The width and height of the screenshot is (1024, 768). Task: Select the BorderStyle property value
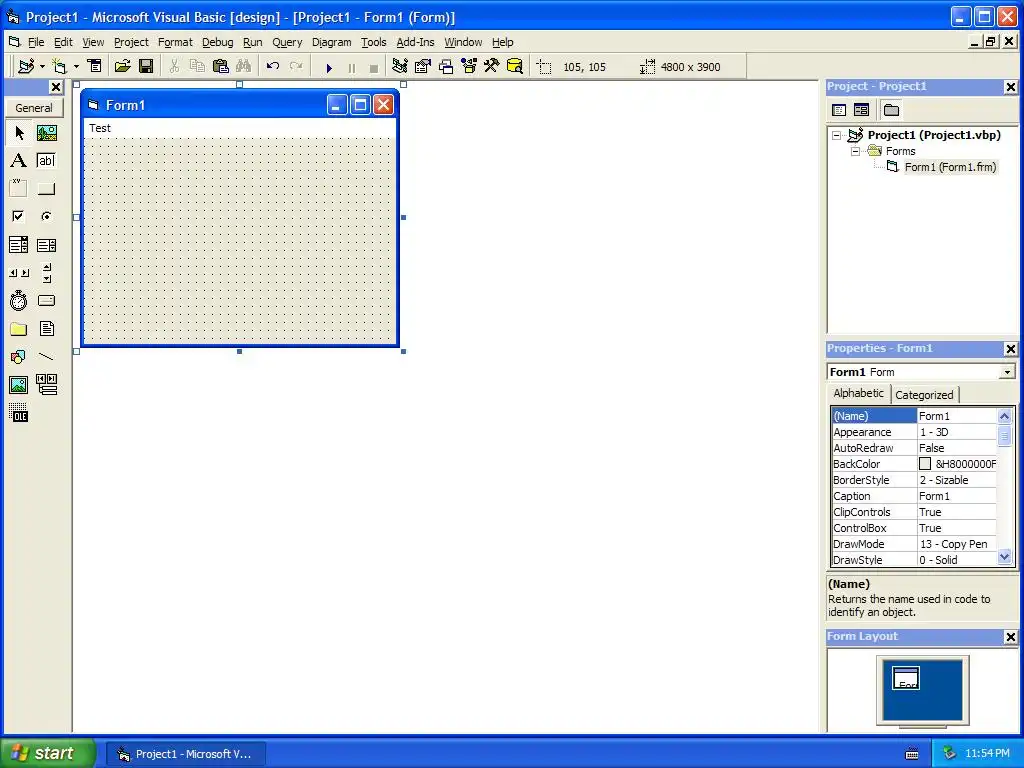957,480
